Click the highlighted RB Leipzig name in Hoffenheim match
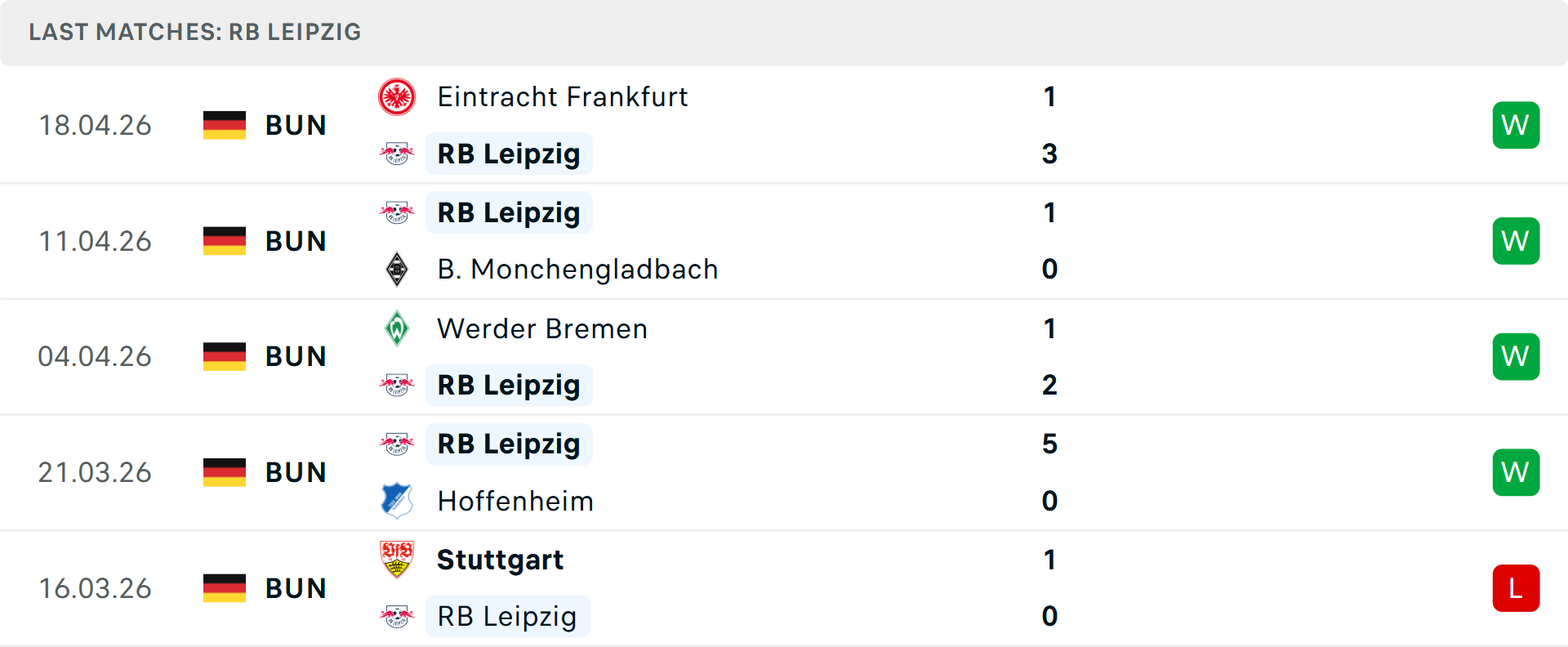 click(508, 444)
